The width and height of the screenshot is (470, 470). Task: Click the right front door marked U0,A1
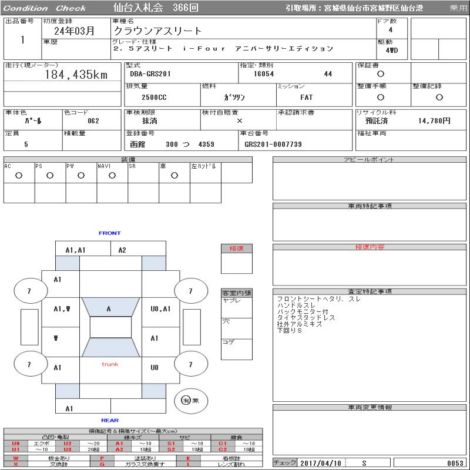[161, 309]
